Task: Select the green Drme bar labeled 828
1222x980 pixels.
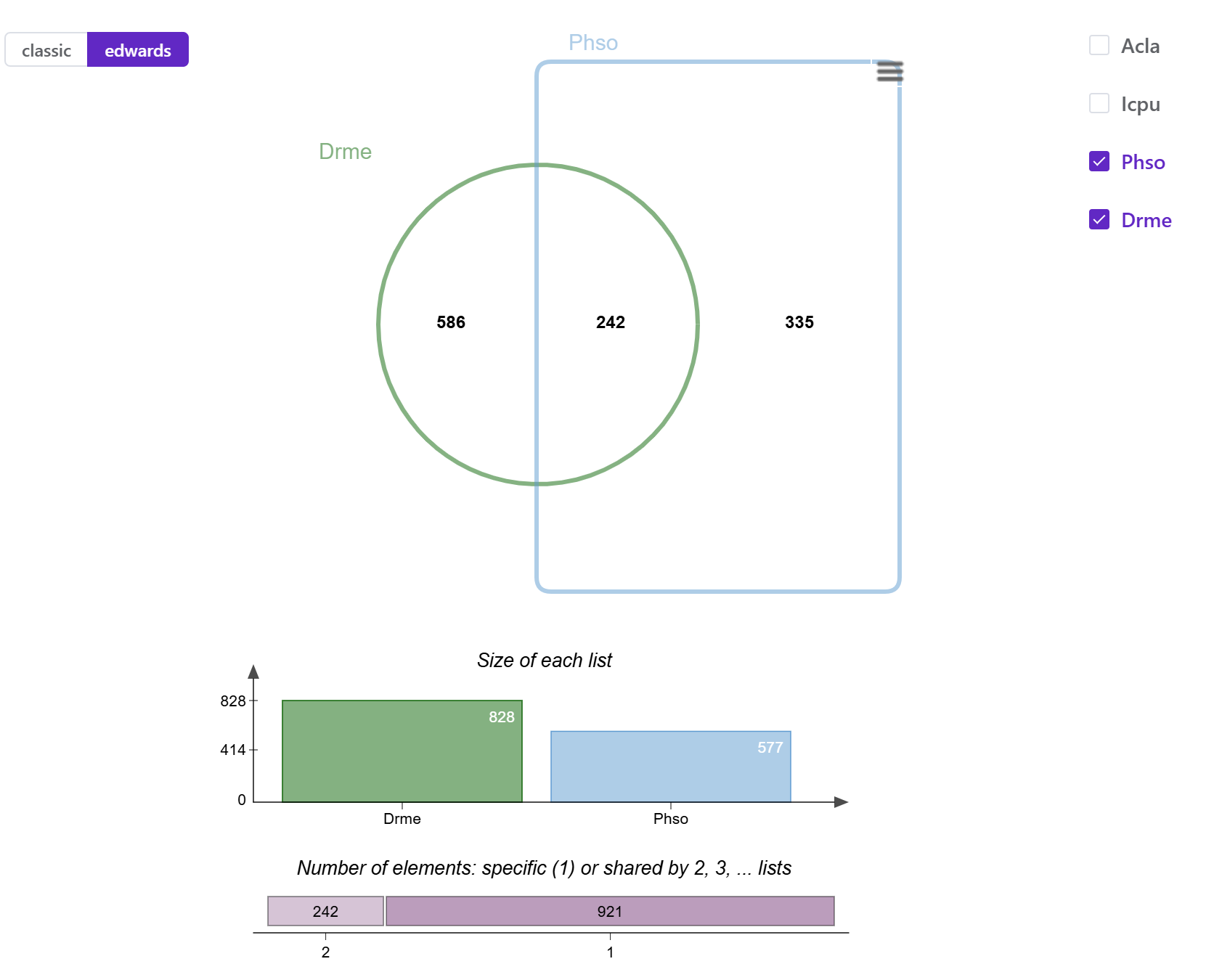Action: [x=402, y=751]
